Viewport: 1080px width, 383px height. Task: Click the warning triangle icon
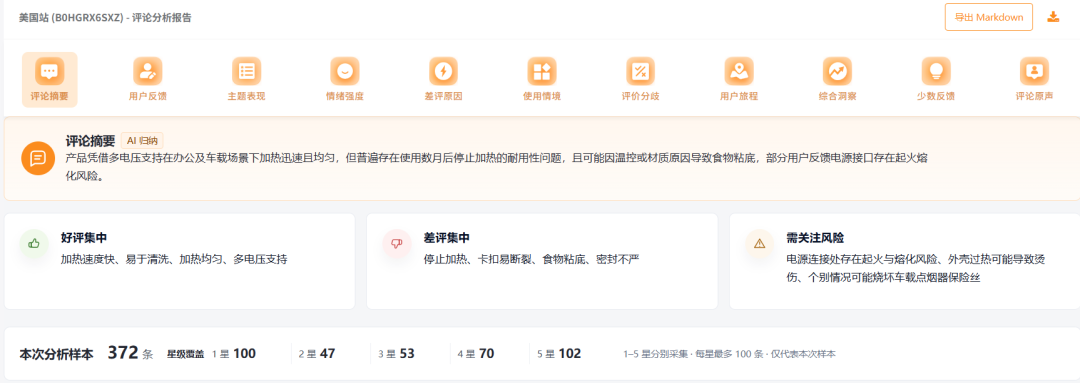tap(760, 243)
